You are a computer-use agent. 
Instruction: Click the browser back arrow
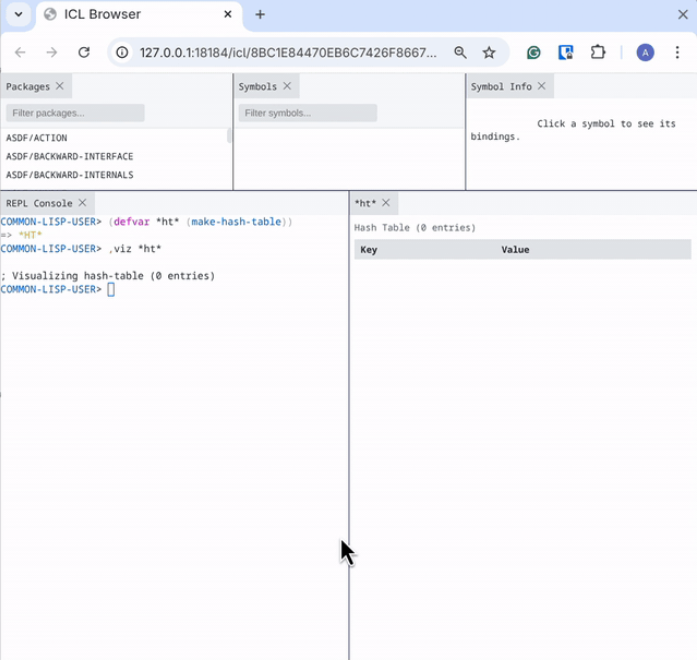(x=20, y=52)
